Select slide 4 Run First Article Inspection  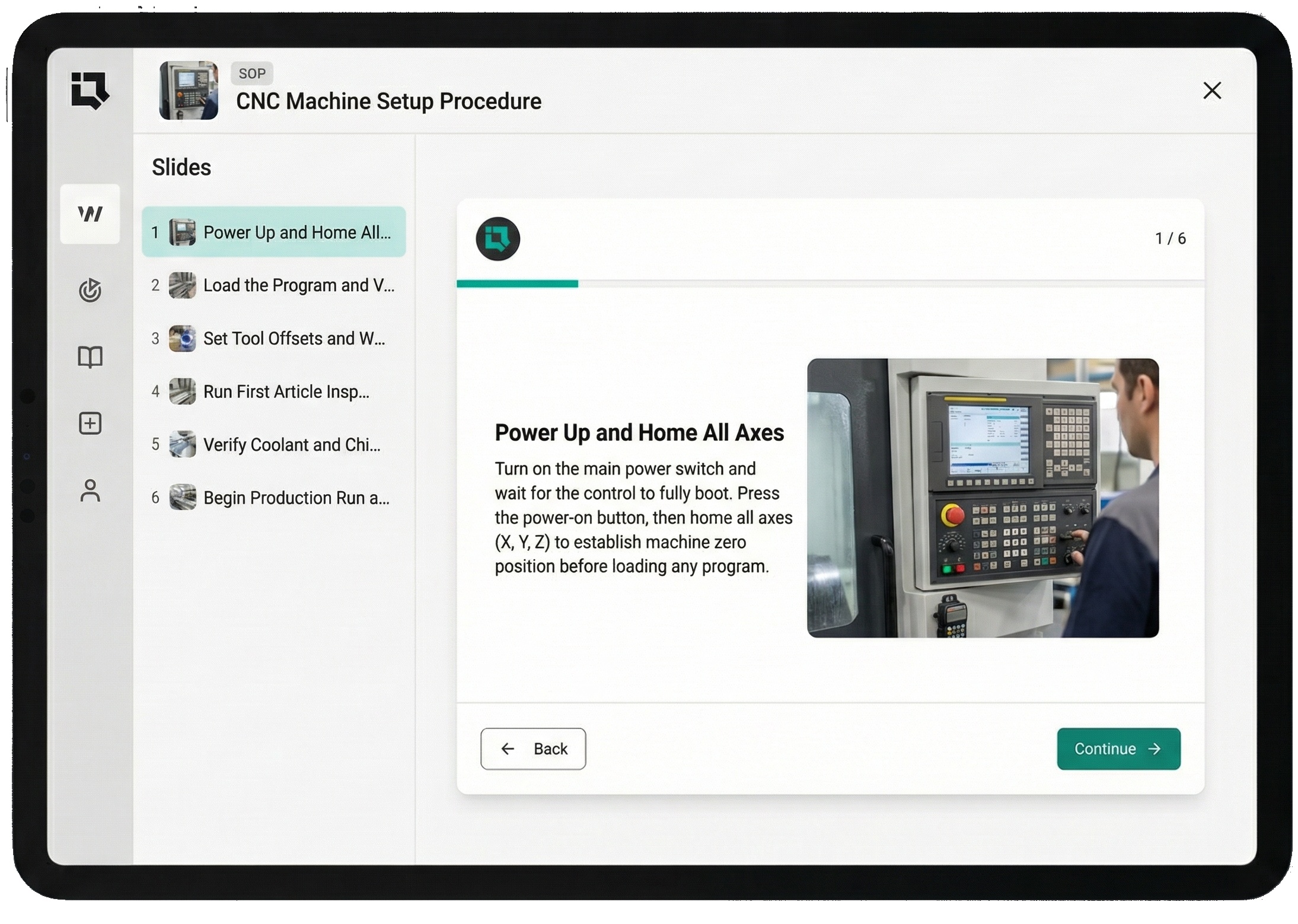pos(273,391)
